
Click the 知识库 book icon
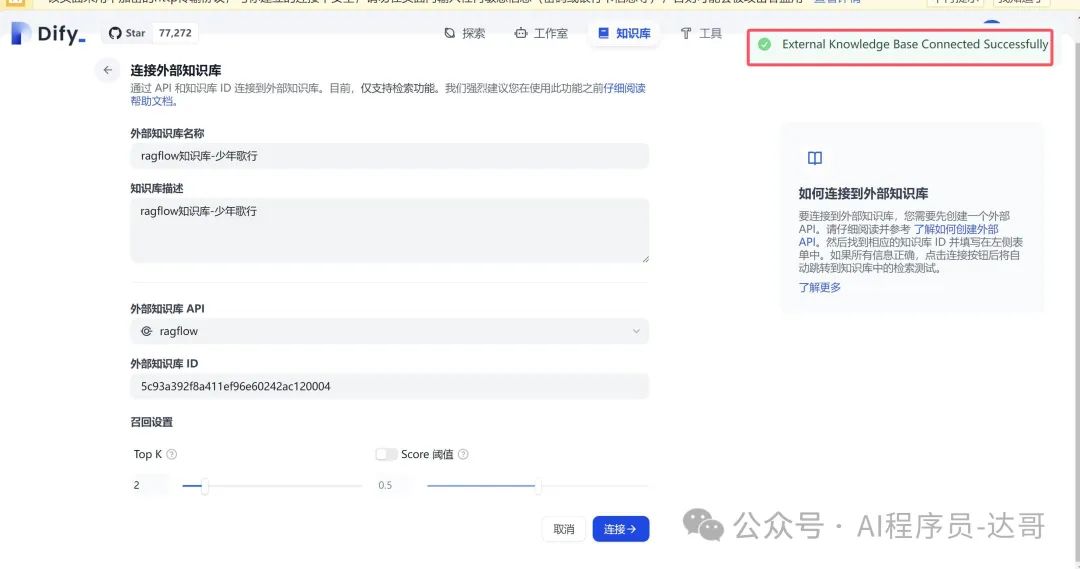[603, 33]
